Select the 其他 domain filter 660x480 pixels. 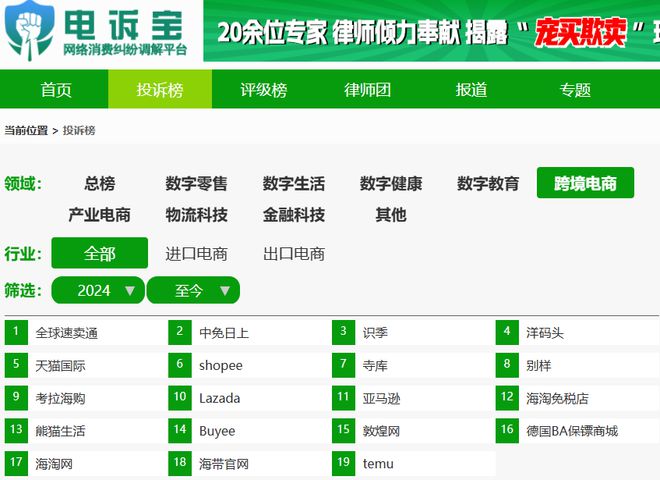click(x=391, y=215)
